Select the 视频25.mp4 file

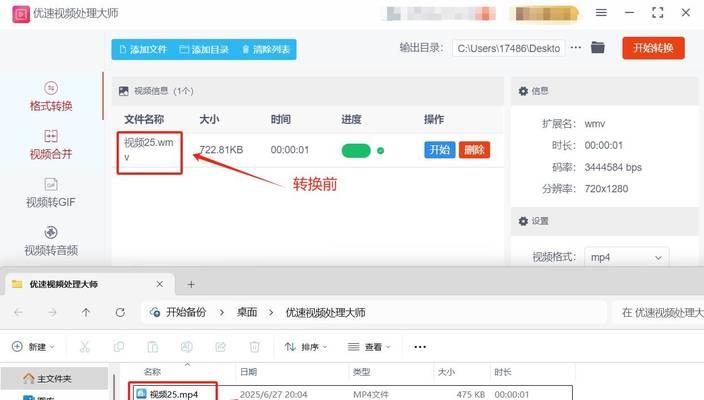click(x=174, y=395)
